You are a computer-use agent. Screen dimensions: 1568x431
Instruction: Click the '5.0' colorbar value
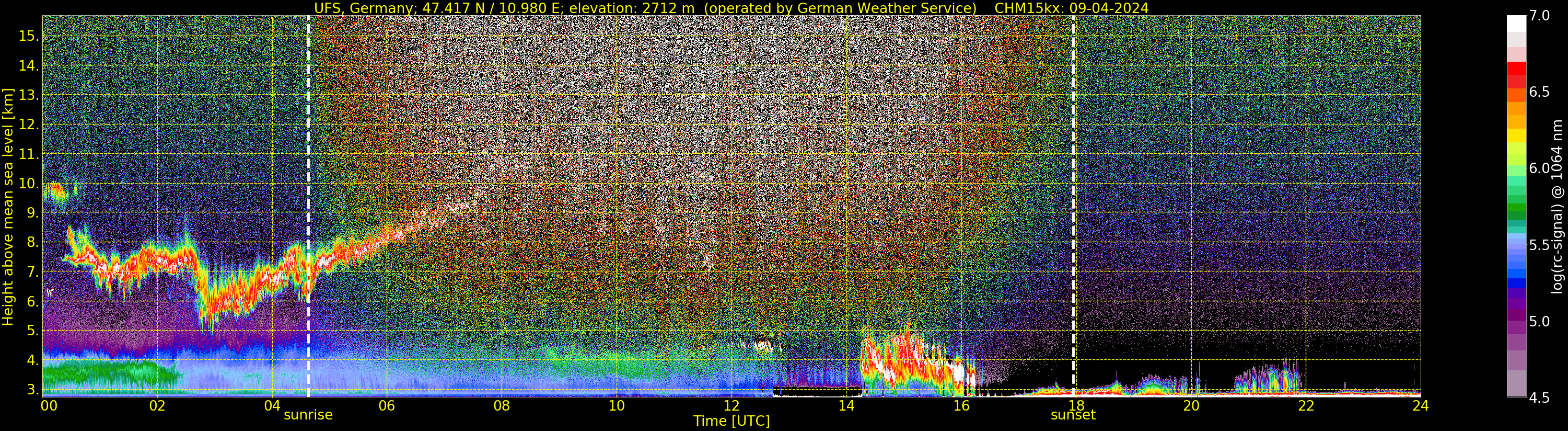(x=1539, y=321)
